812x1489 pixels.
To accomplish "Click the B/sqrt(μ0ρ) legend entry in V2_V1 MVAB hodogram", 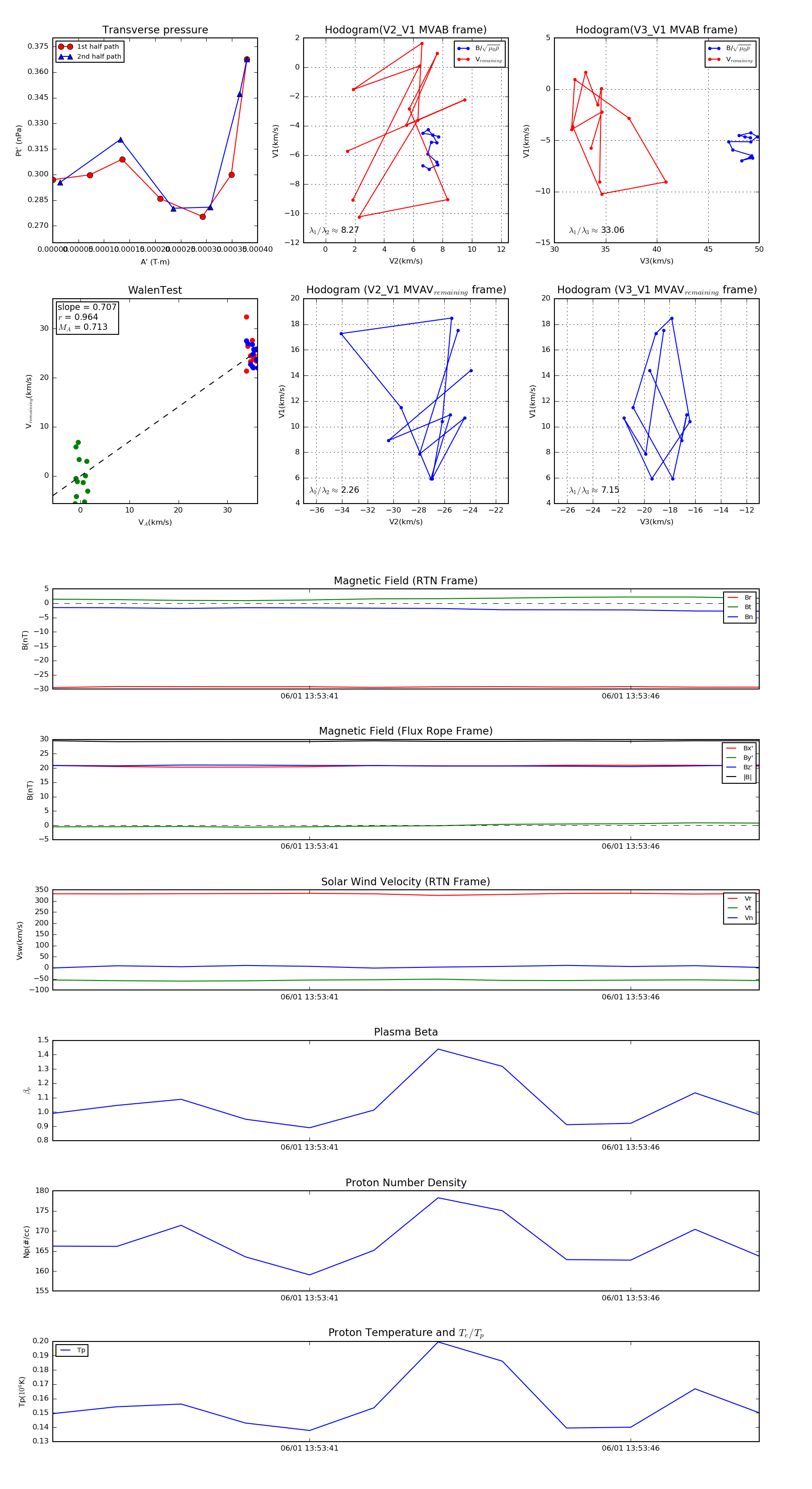I will click(480, 49).
